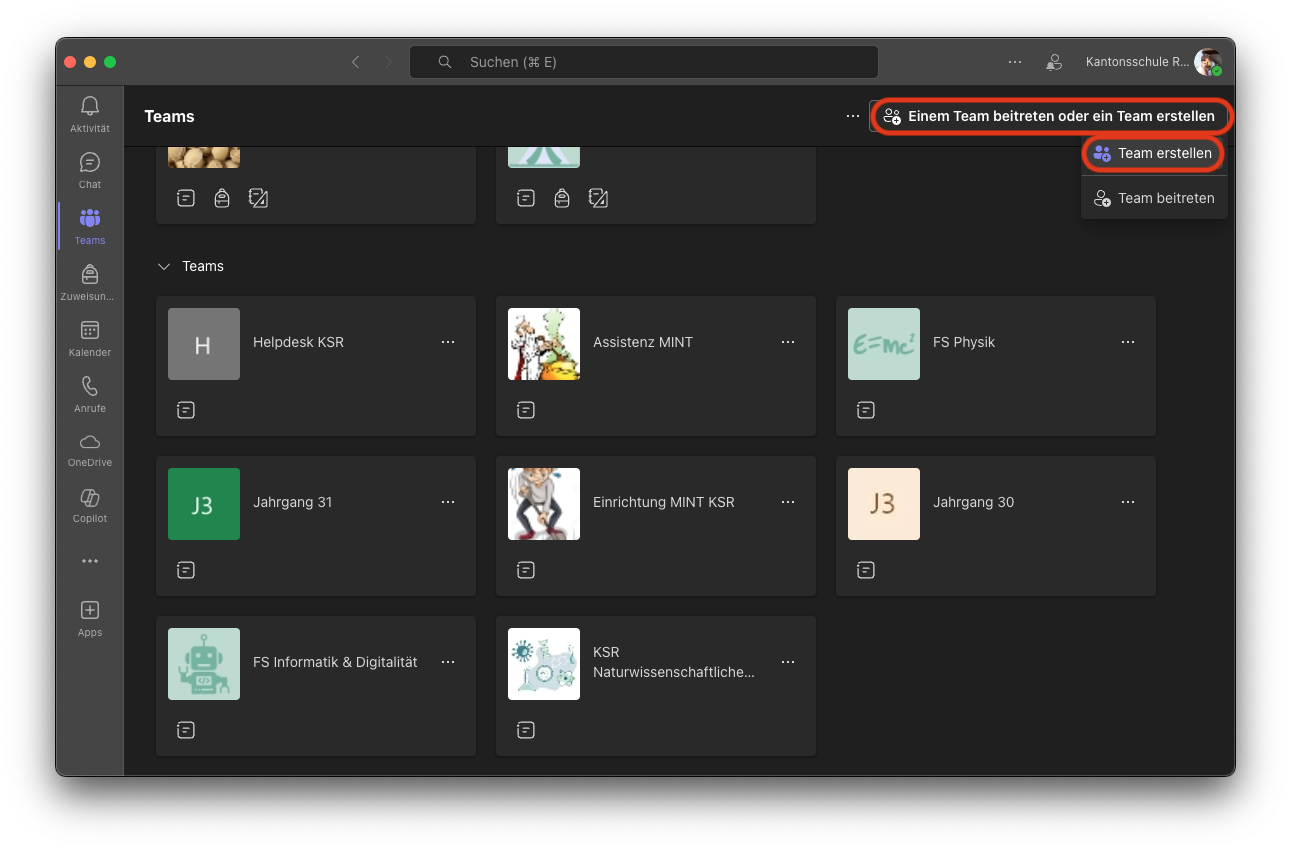This screenshot has height=850, width=1291.
Task: Focus the Suchen search field
Action: 644,62
